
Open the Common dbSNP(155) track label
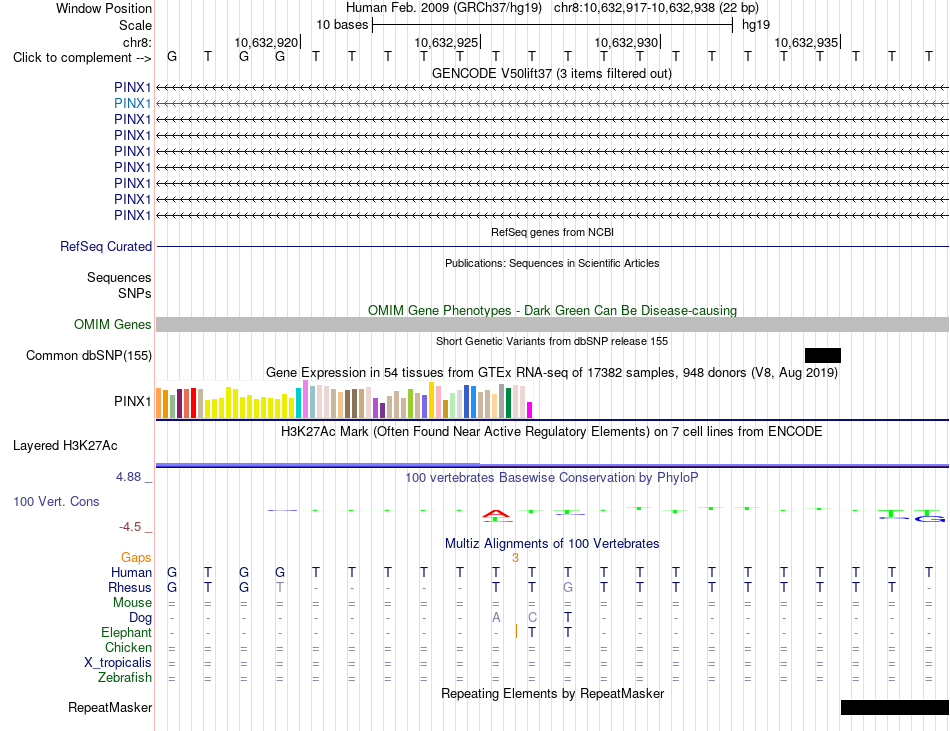(89, 356)
